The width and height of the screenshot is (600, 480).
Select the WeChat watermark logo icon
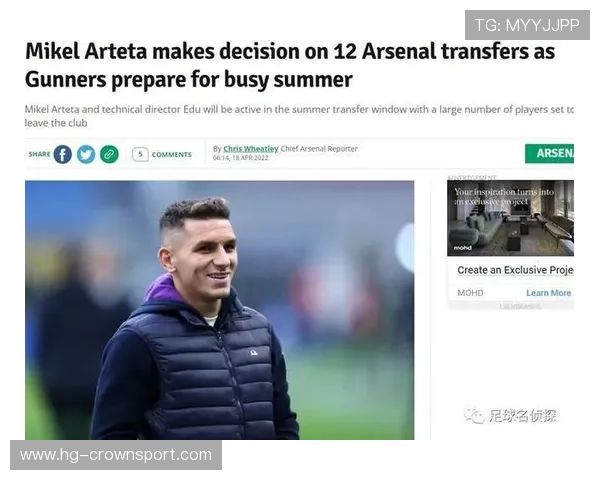474,416
